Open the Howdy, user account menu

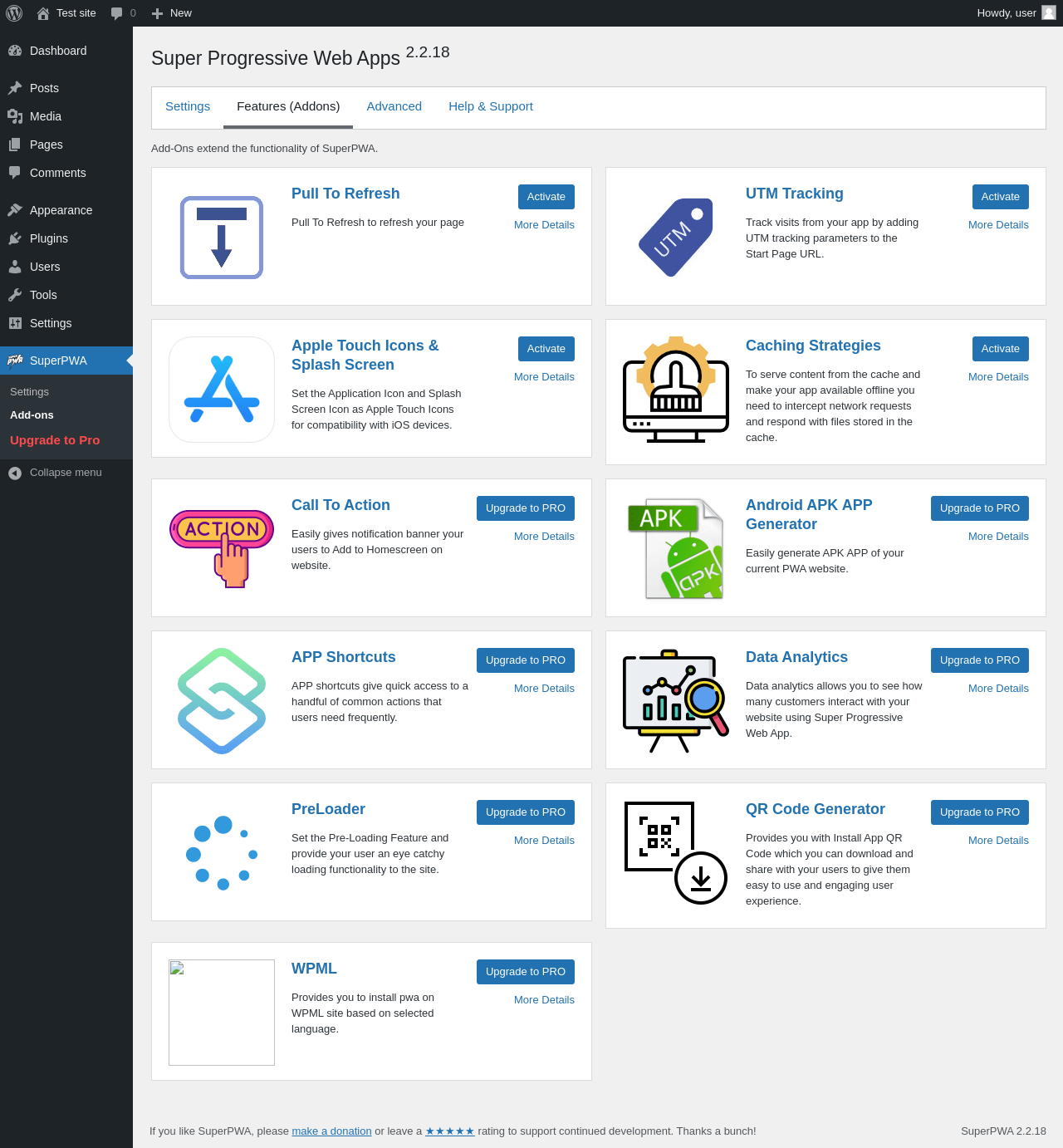pos(1016,13)
